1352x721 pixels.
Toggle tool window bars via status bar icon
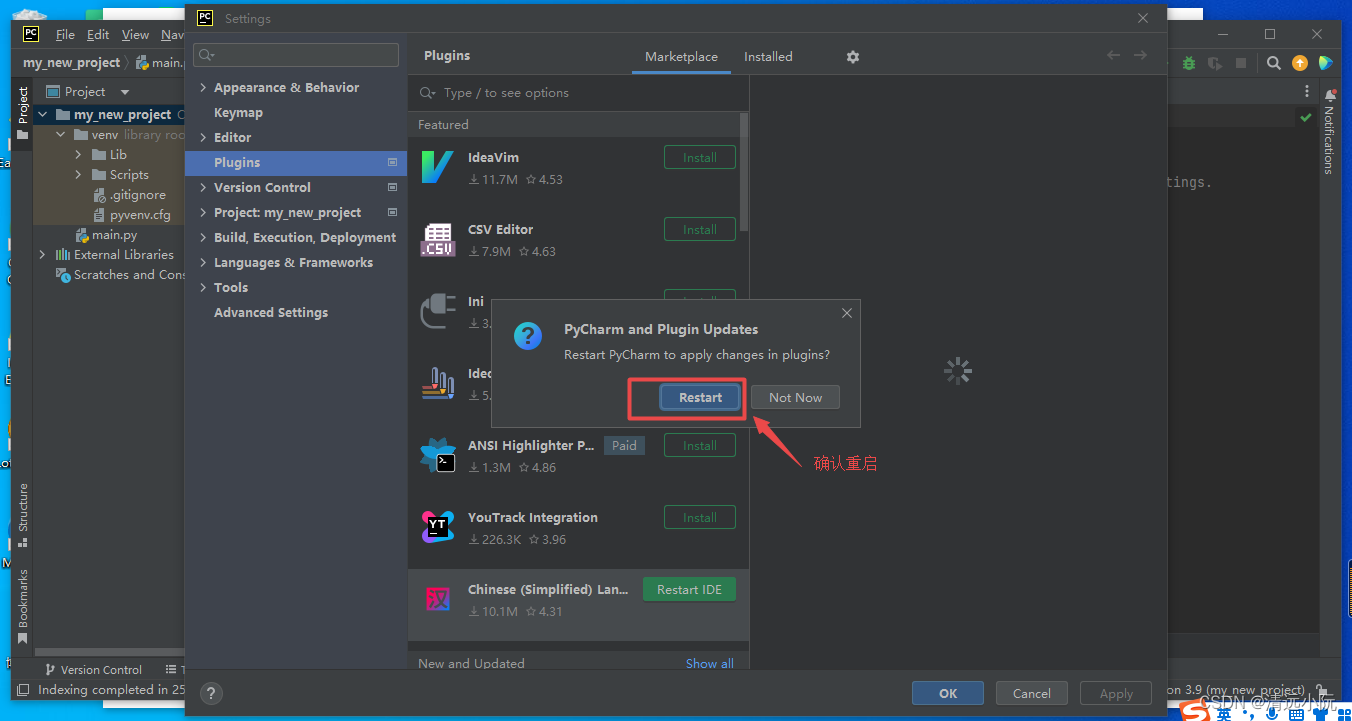pyautogui.click(x=23, y=690)
